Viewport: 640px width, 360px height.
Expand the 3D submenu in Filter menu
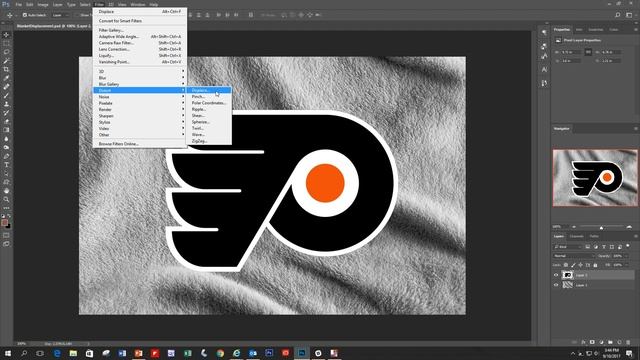[140, 71]
